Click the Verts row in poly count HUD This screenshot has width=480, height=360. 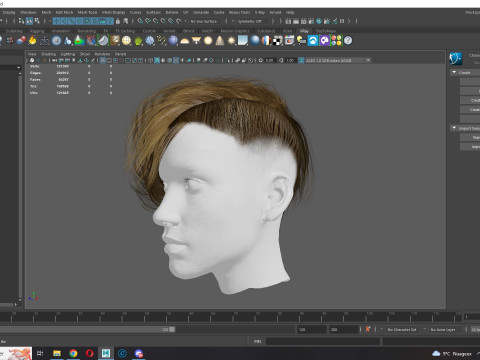click(70, 66)
